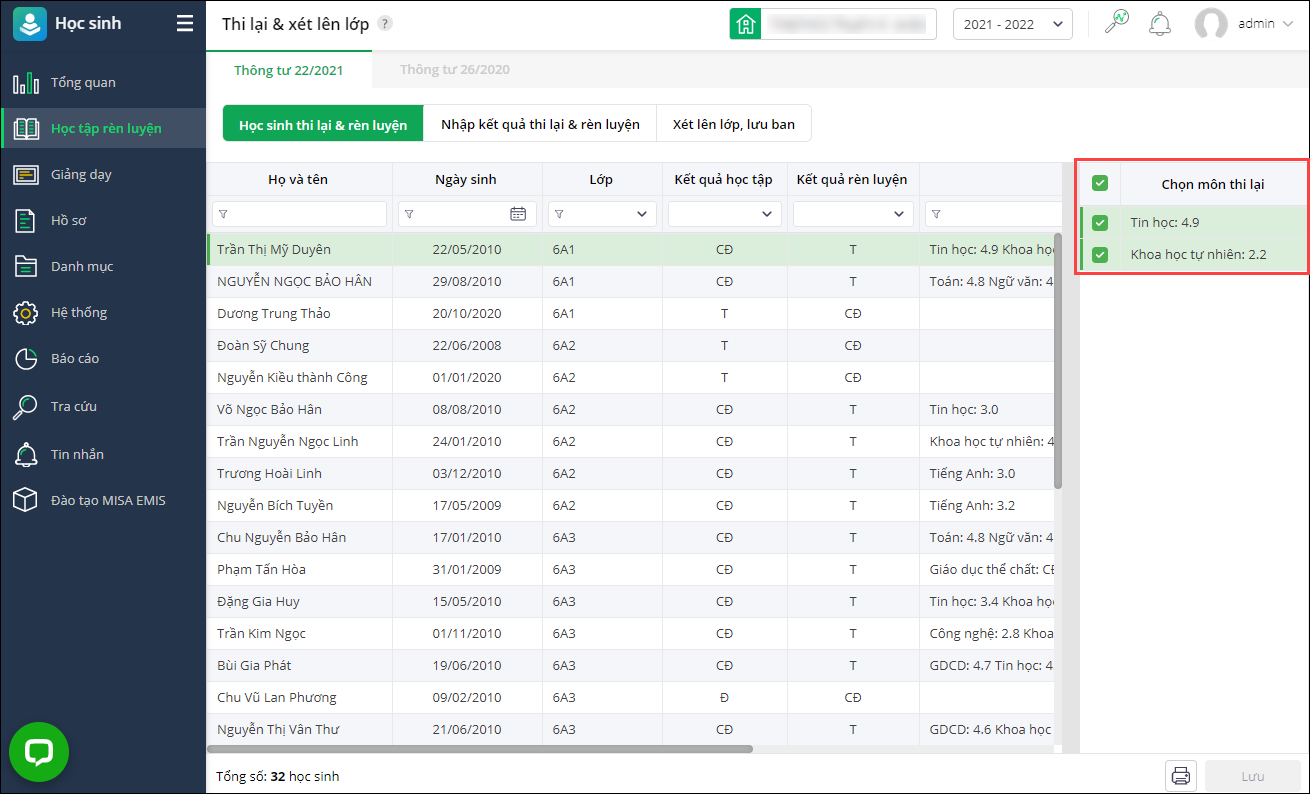Click the print icon beside Lưu
The height and width of the screenshot is (794, 1310).
pos(1181,776)
